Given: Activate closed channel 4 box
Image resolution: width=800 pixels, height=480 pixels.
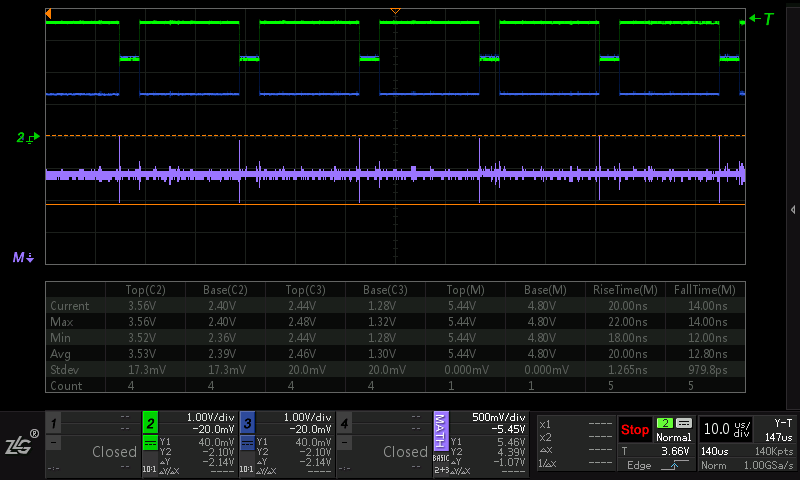Looking at the screenshot, I should pos(384,444).
